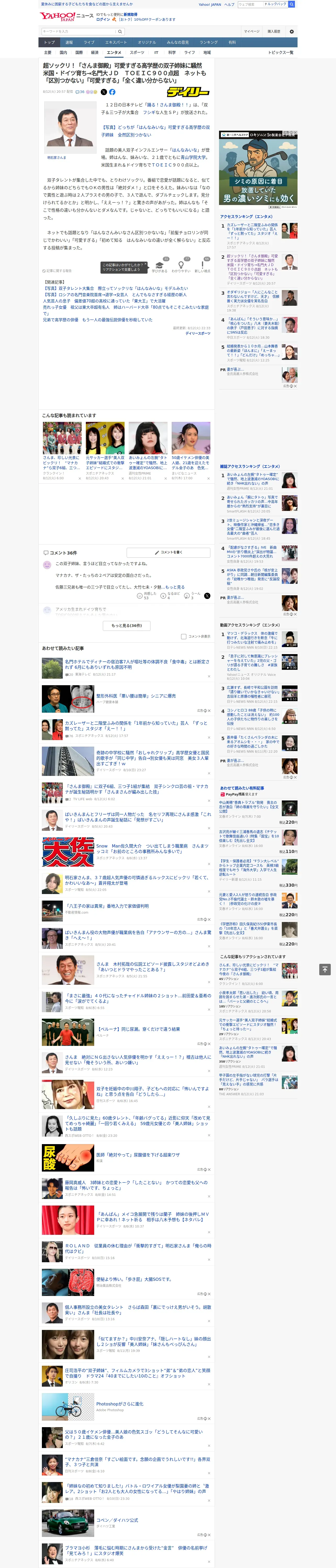
Task: Open entertainment ranking item 5 結婚発表から10か月
Action: pyautogui.click(x=253, y=351)
